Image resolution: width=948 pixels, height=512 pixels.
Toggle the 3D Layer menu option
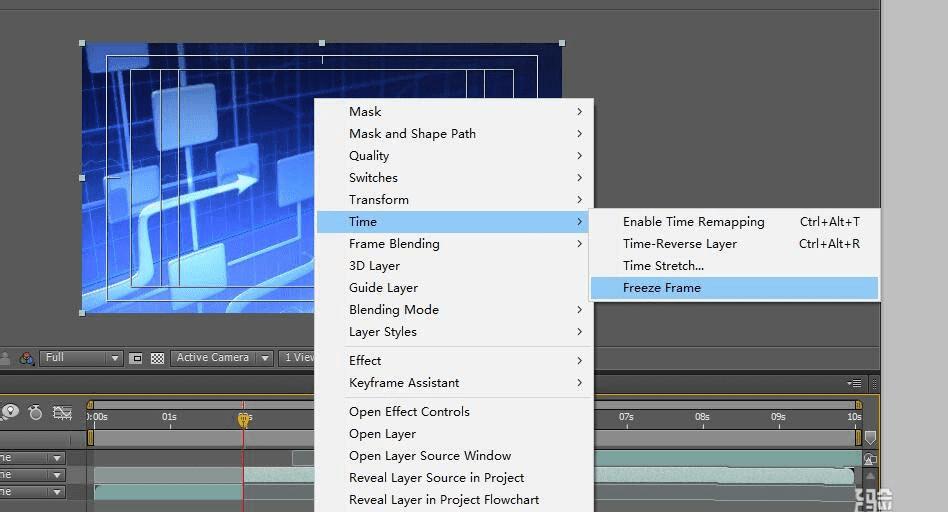coord(455,266)
